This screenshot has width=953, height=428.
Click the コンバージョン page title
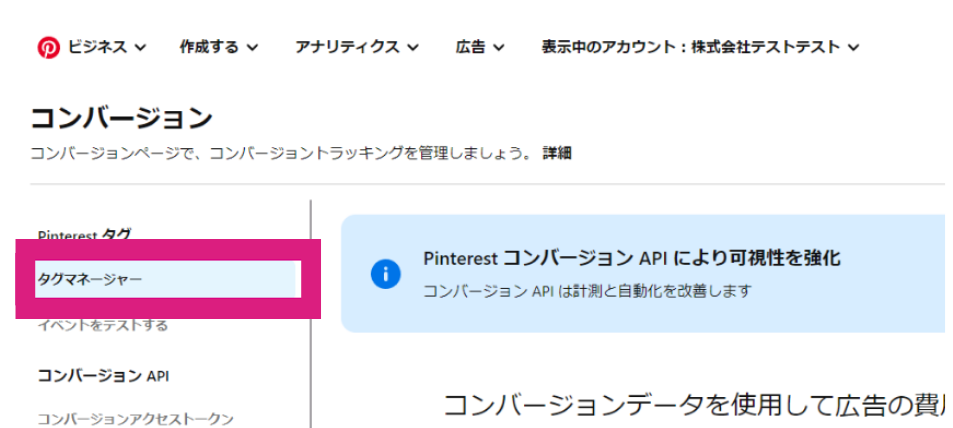(x=121, y=118)
